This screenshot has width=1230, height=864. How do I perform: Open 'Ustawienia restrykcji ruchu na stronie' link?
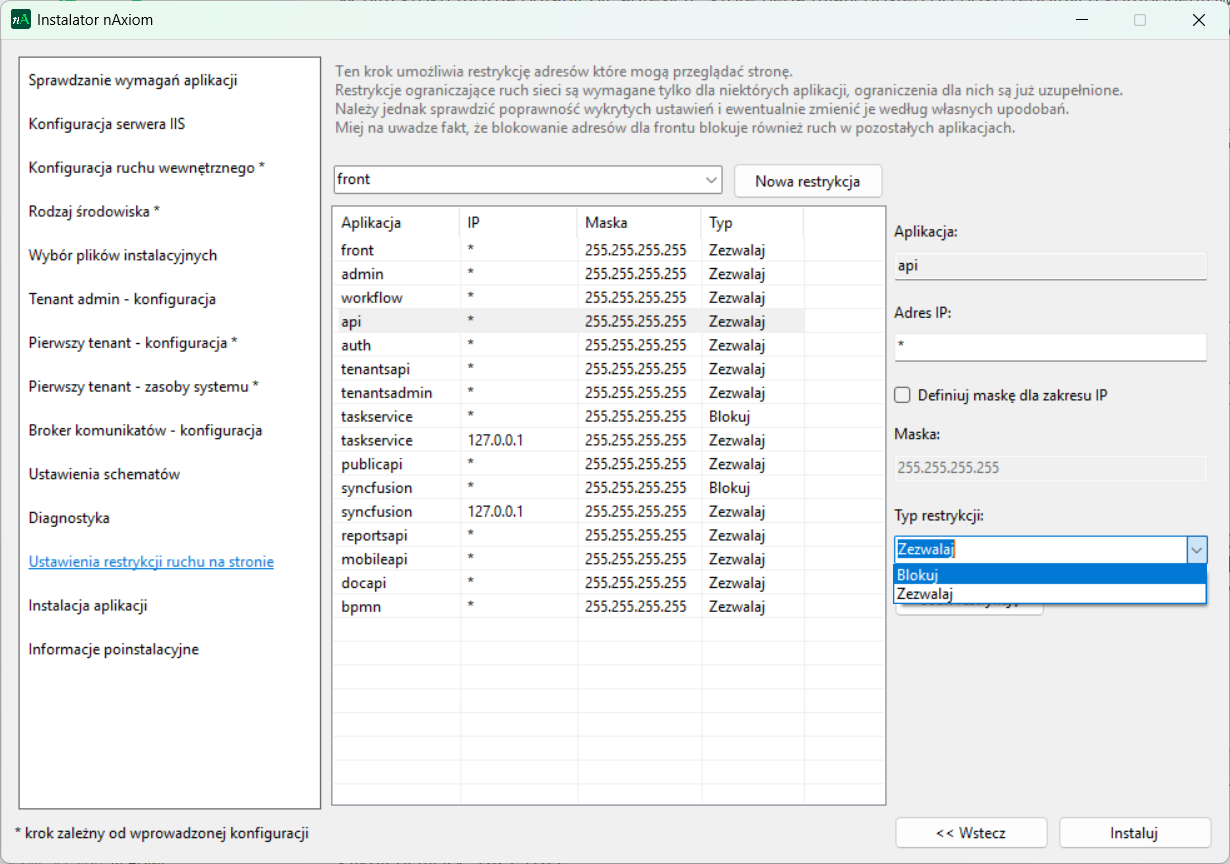click(151, 562)
